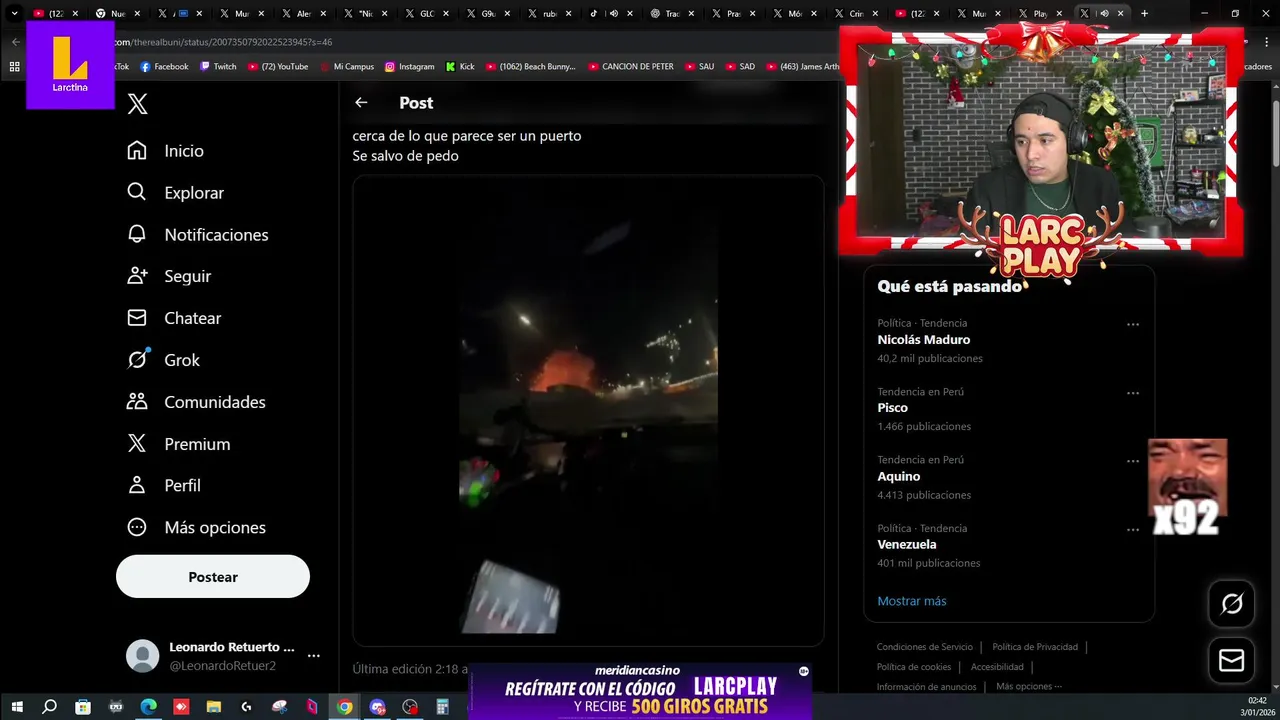Click the Leonardo Retuerto profile avatar
The height and width of the screenshot is (720, 1280).
coord(142,656)
